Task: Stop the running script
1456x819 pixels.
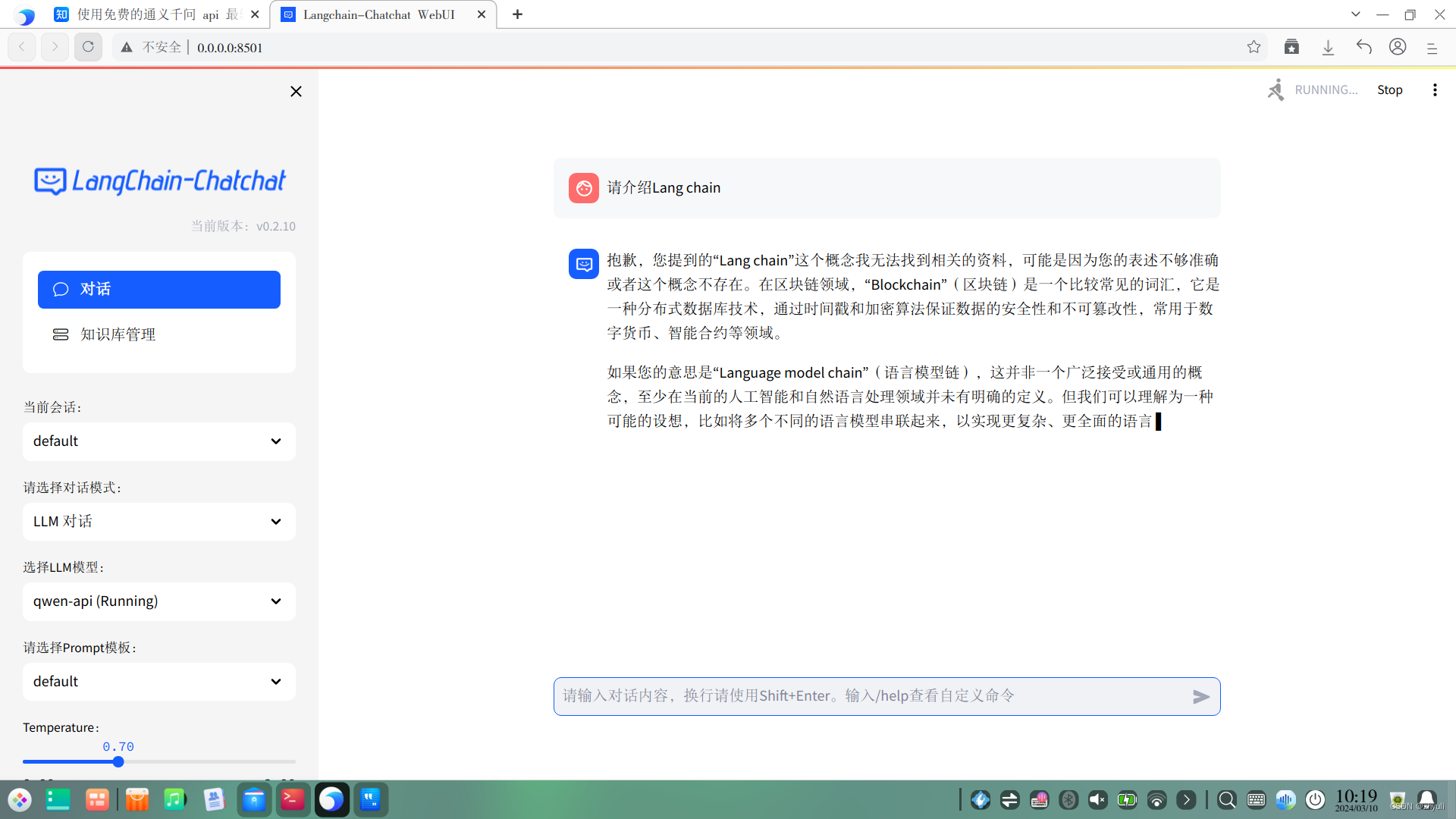Action: pos(1390,89)
